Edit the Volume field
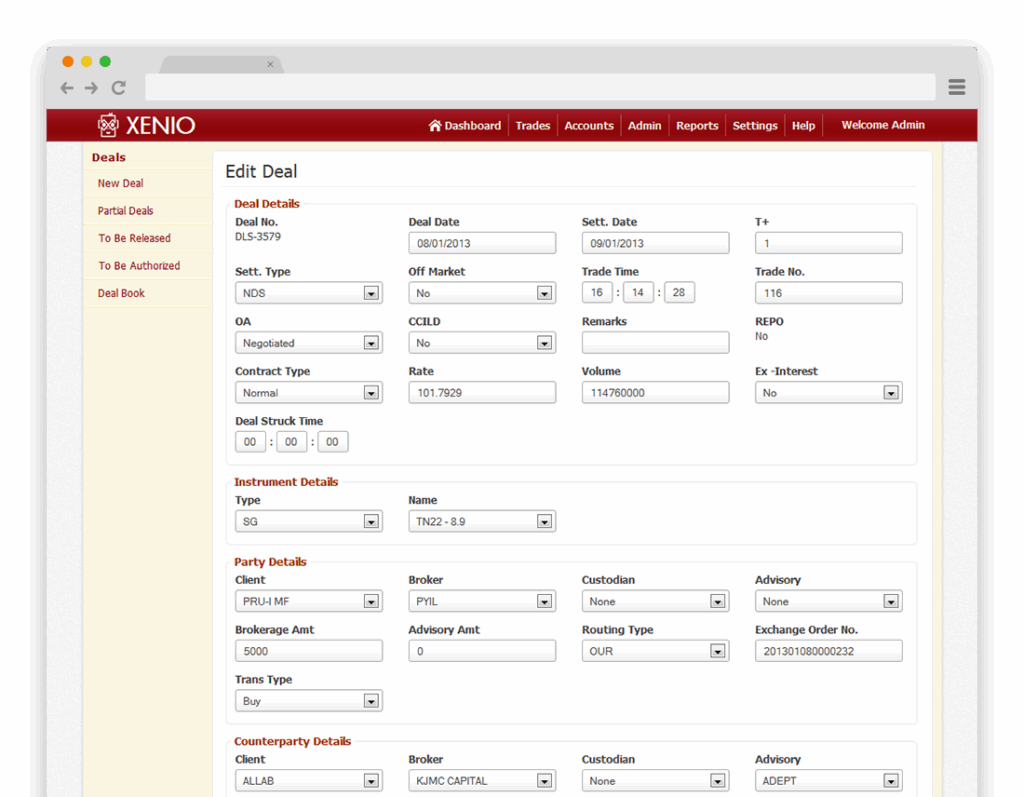This screenshot has width=1024, height=797. (655, 392)
